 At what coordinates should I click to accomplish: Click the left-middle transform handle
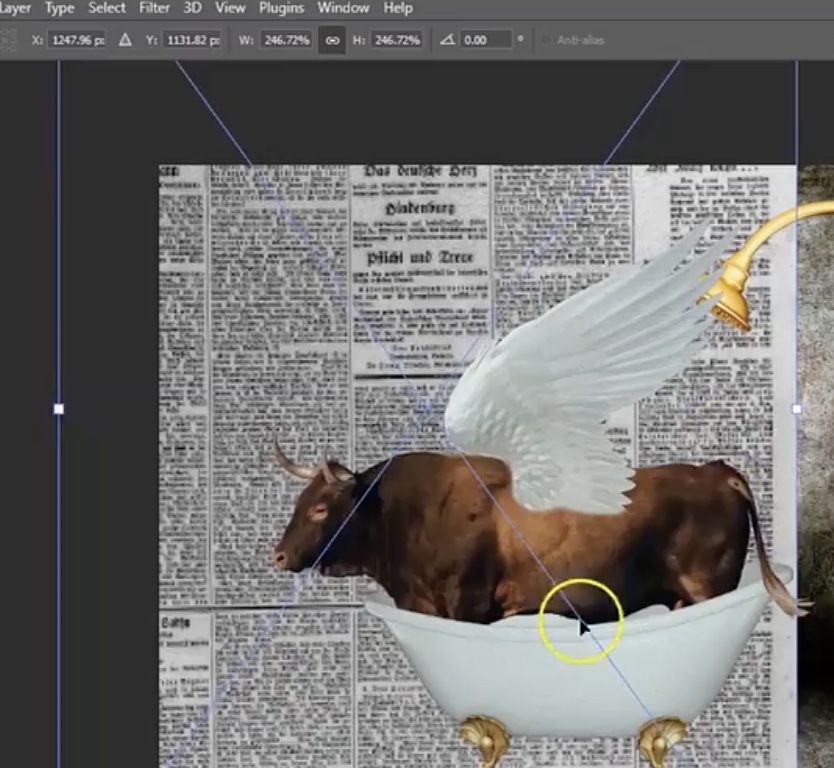pyautogui.click(x=58, y=409)
